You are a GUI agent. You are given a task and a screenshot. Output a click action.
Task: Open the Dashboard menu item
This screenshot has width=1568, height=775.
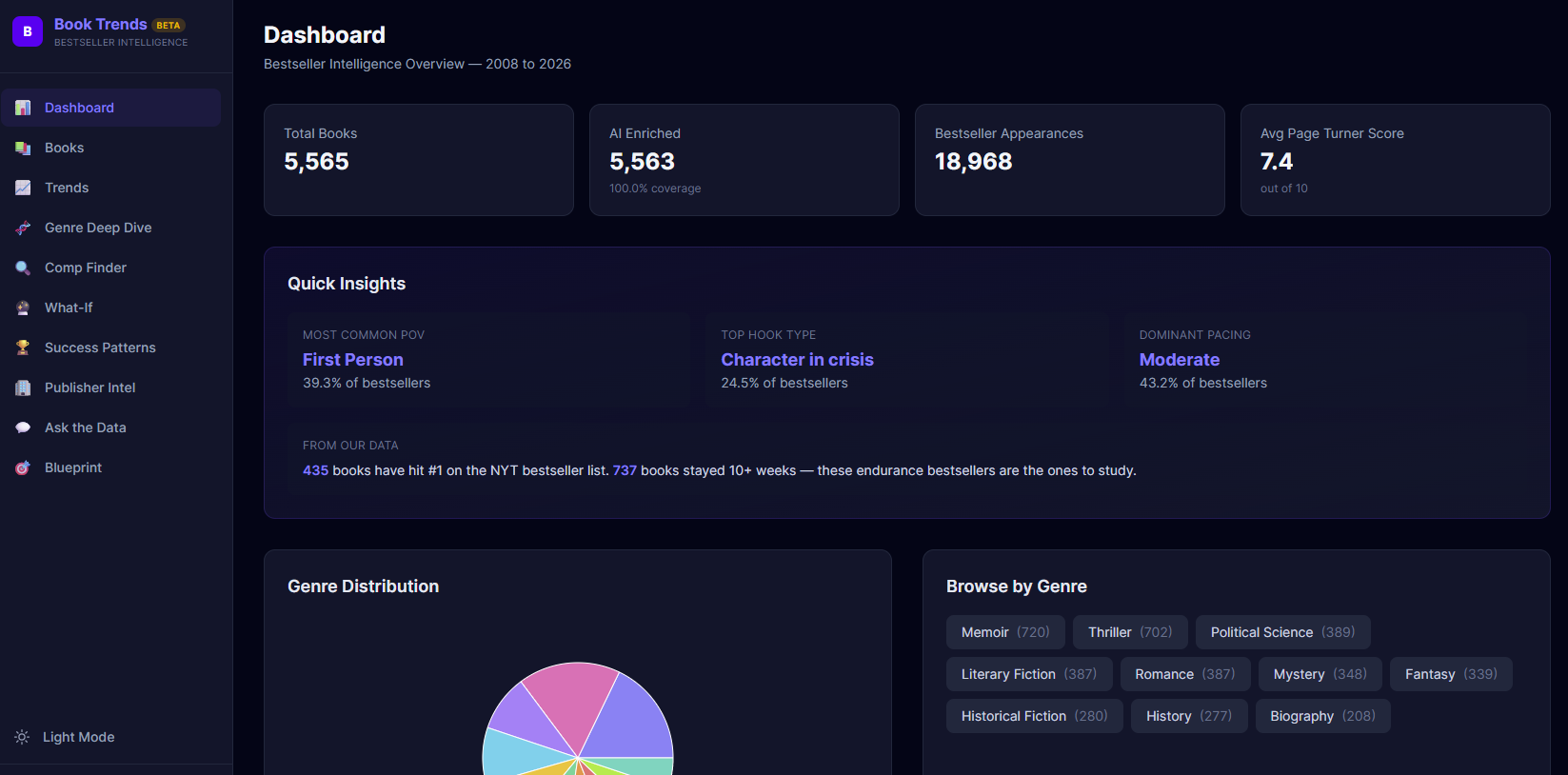coord(111,108)
